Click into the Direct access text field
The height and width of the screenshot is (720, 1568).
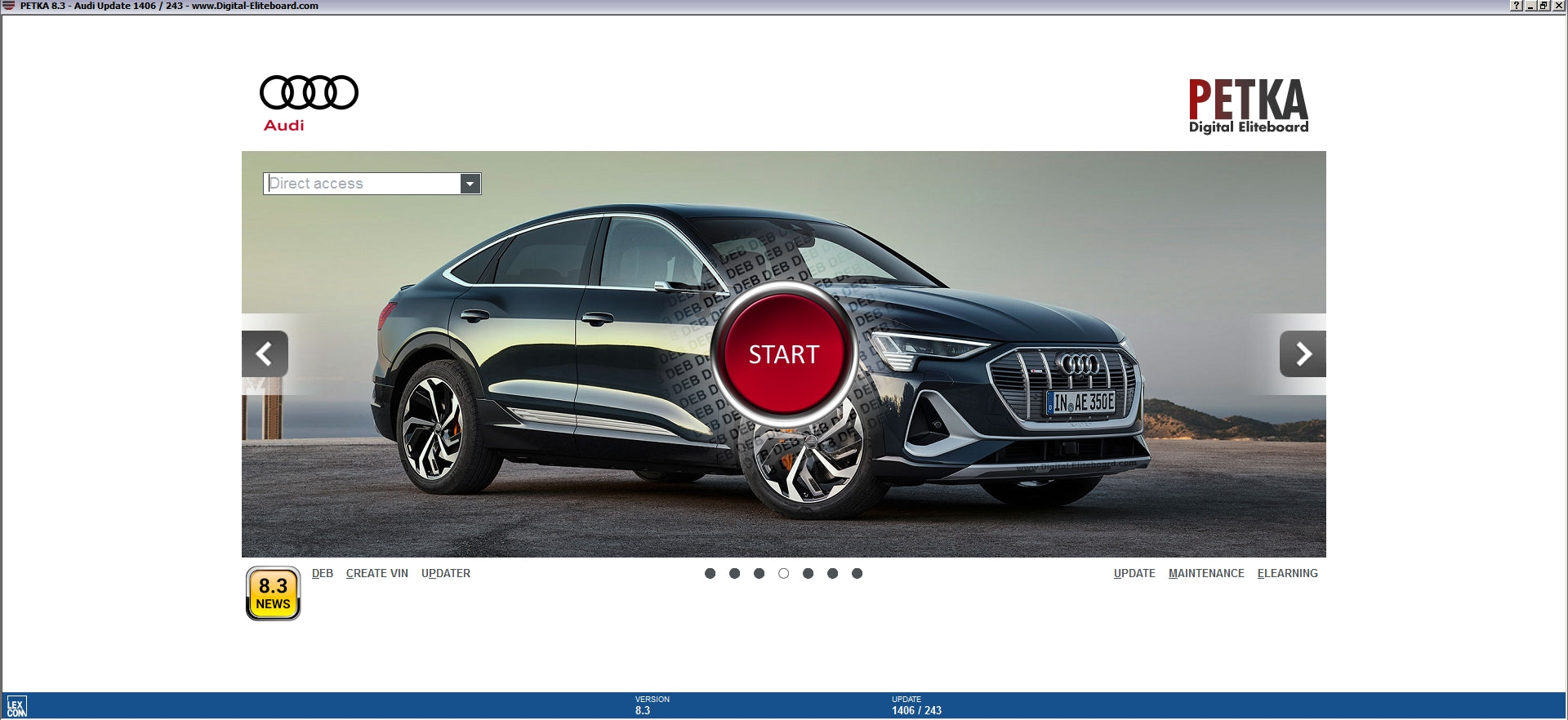click(x=363, y=184)
